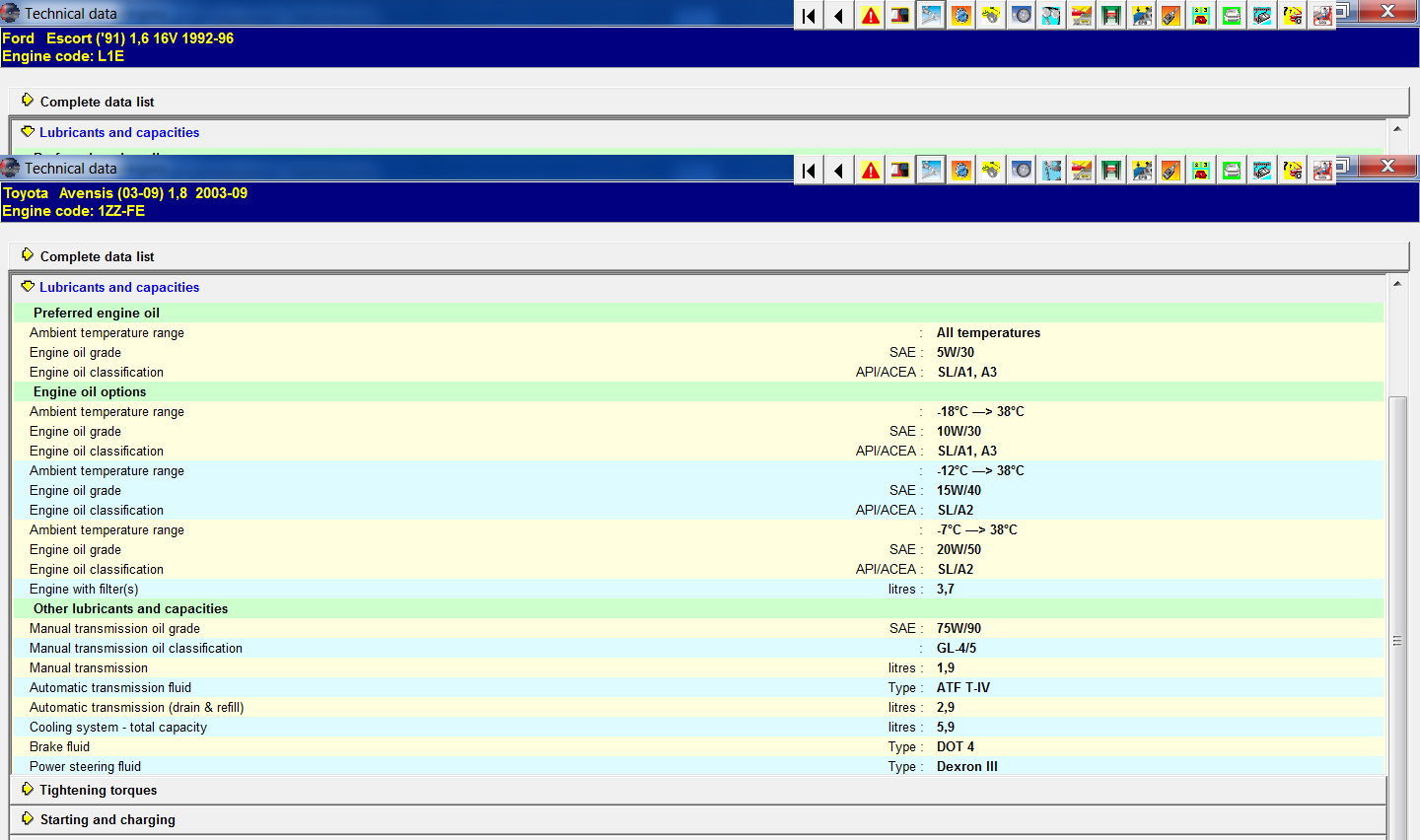Open Complete data list in the Toyota window
Image resolution: width=1420 pixels, height=840 pixels.
pos(97,256)
